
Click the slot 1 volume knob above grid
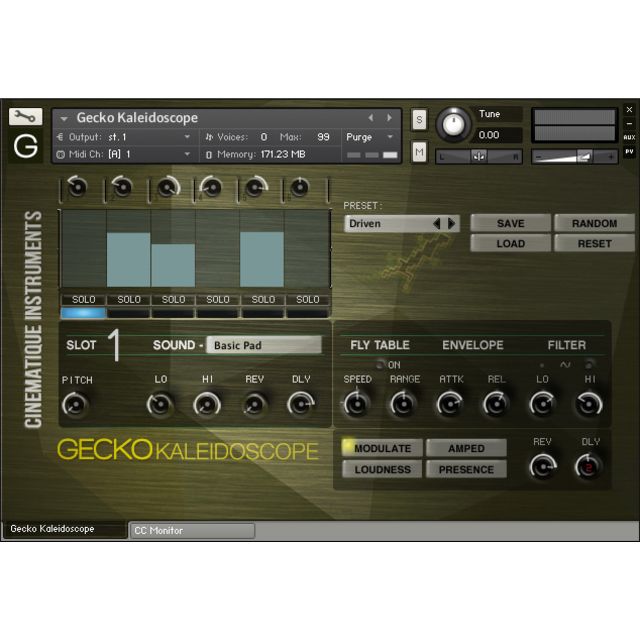[77, 187]
